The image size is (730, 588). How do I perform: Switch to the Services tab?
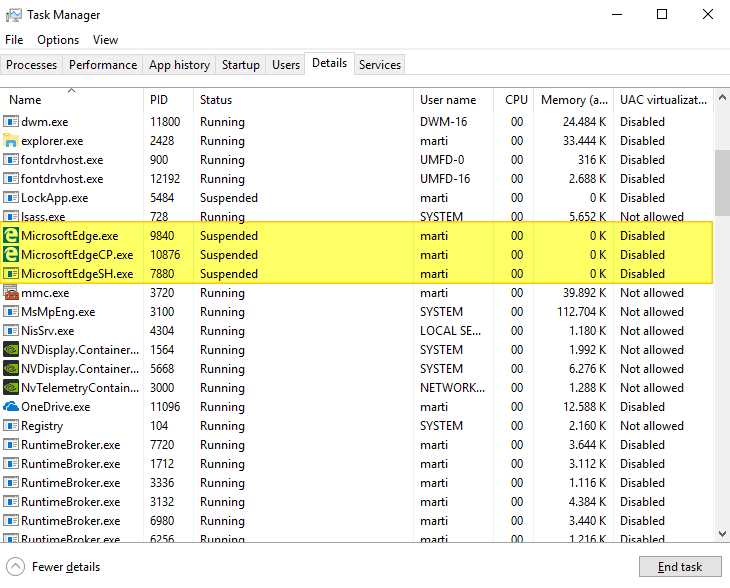[x=380, y=65]
